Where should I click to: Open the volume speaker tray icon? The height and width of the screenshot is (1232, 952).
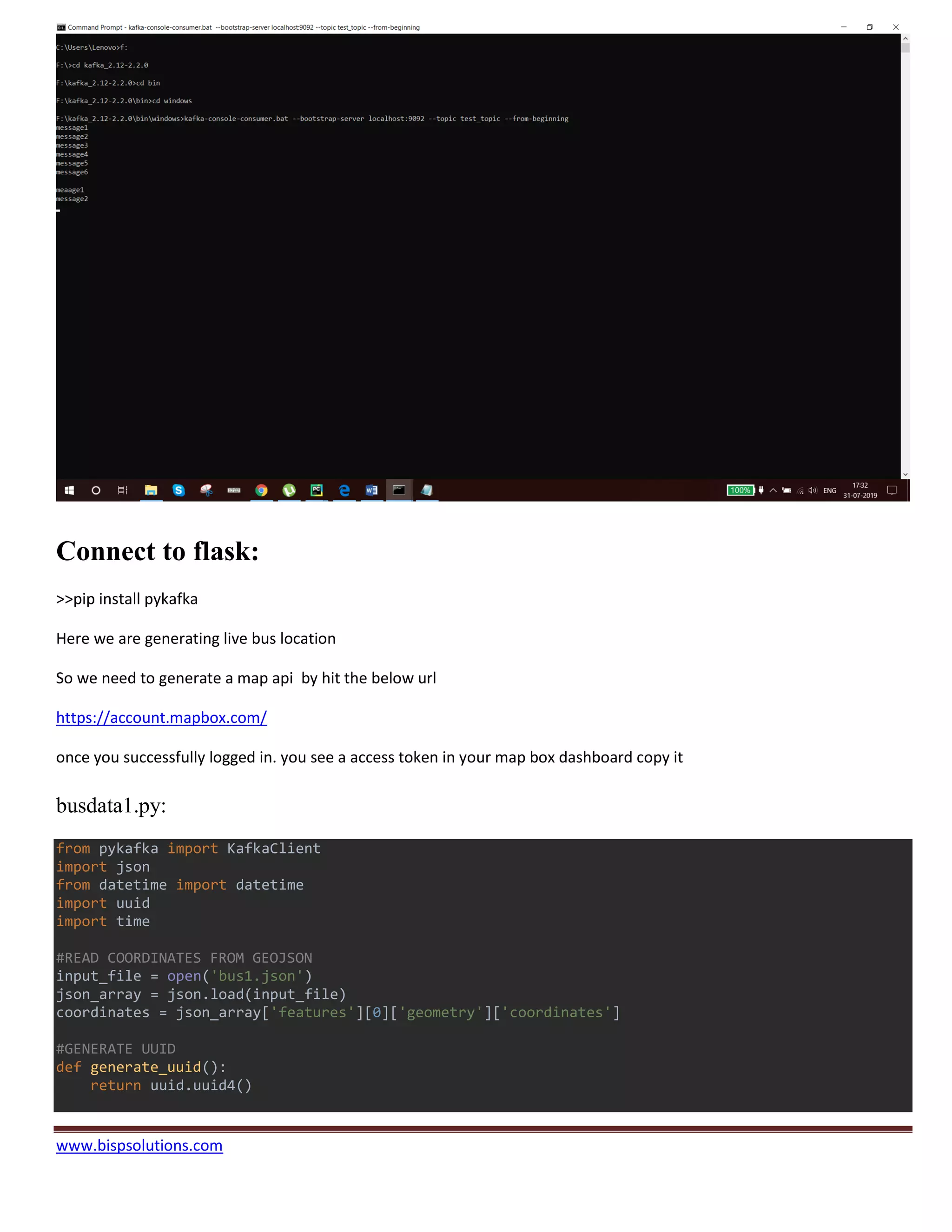click(813, 490)
